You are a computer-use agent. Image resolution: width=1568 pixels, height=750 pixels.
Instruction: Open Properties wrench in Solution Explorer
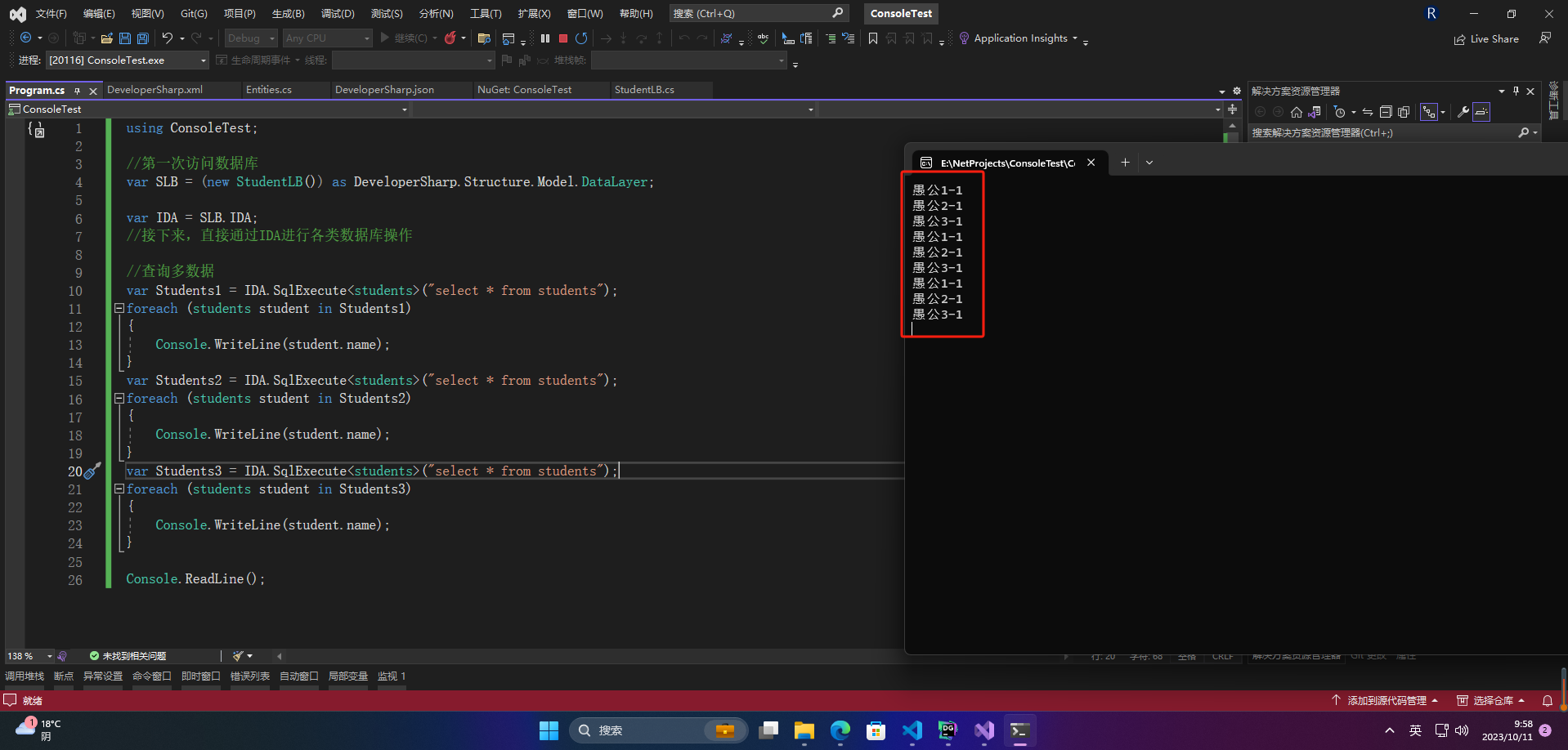pyautogui.click(x=1463, y=112)
